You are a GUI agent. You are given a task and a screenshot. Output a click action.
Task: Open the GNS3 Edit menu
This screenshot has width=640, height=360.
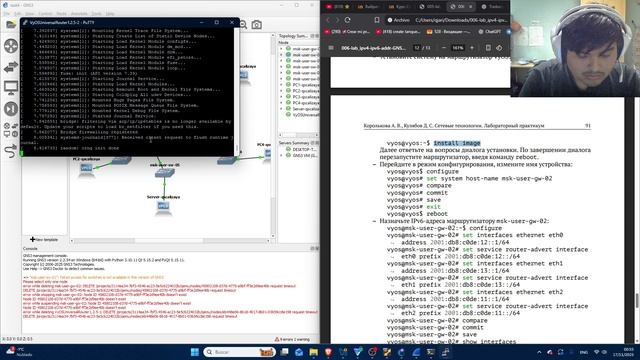click(18, 14)
